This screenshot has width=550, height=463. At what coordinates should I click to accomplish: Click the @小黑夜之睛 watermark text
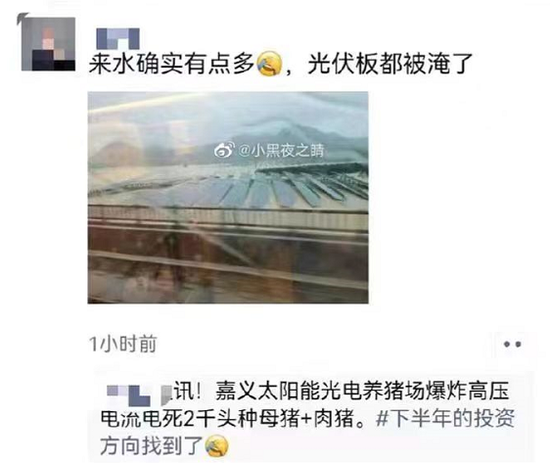[281, 151]
